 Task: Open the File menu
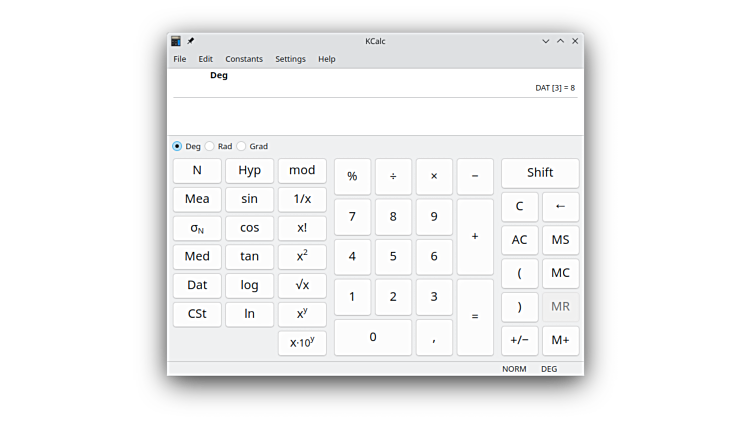tap(180, 59)
